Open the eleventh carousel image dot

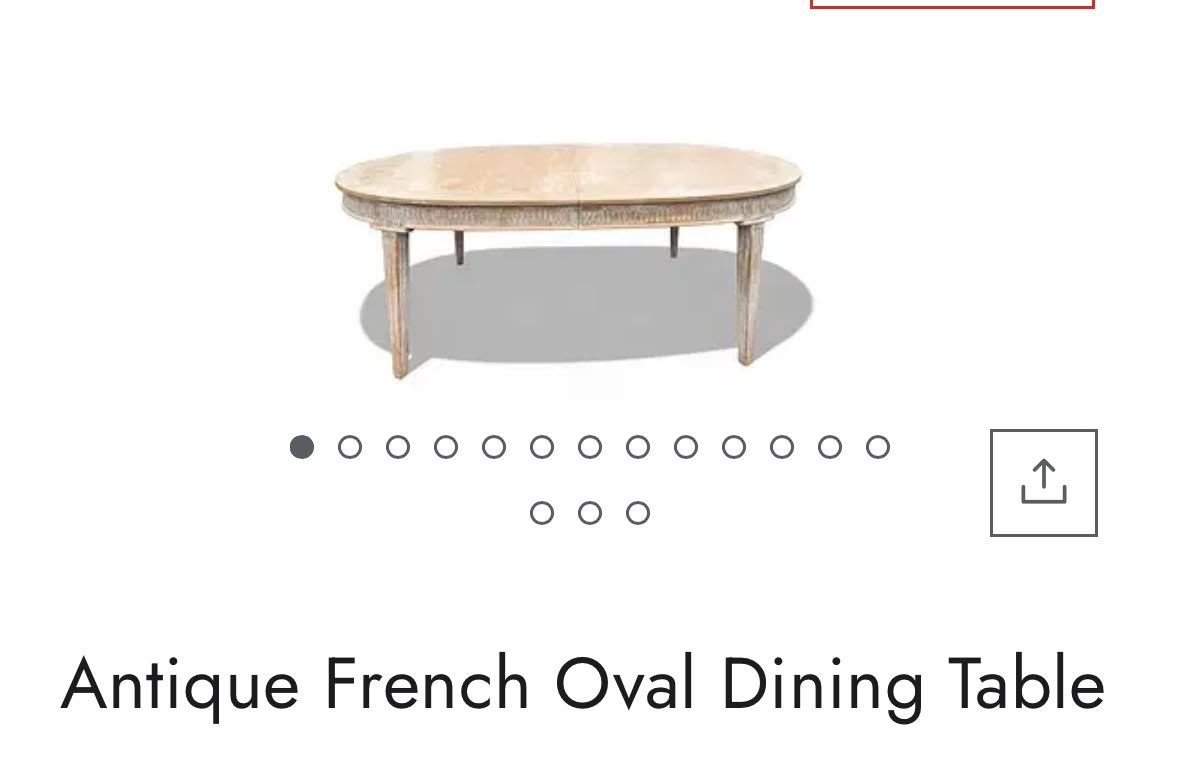tap(782, 447)
